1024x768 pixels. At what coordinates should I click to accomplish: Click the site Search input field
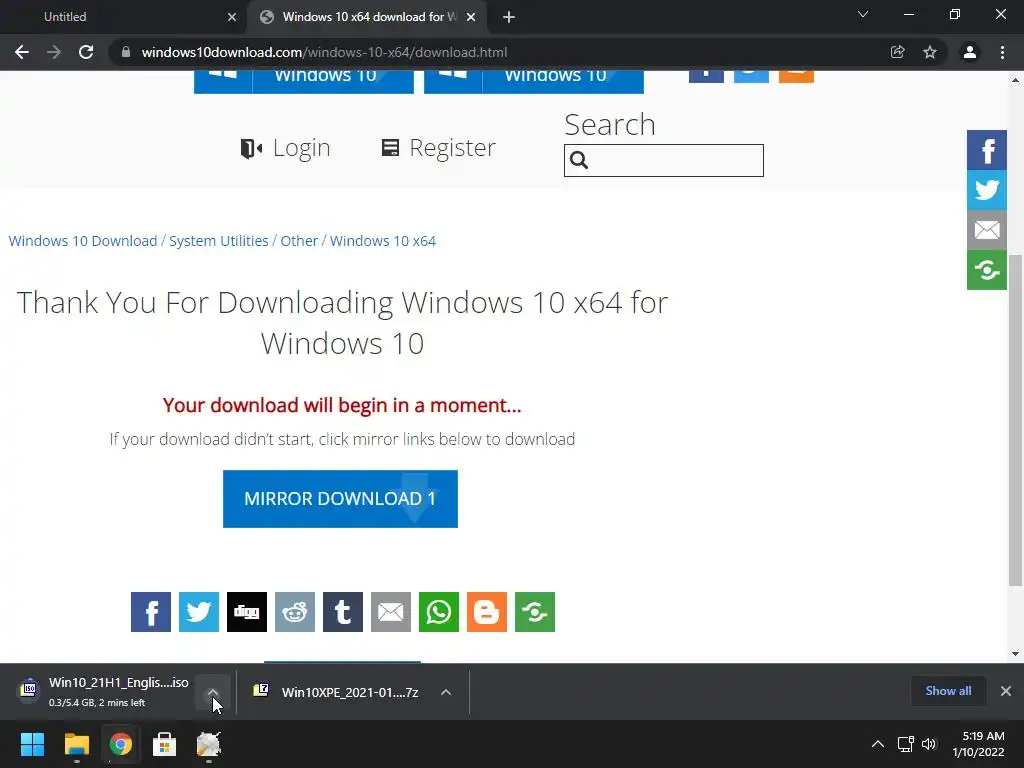664,161
